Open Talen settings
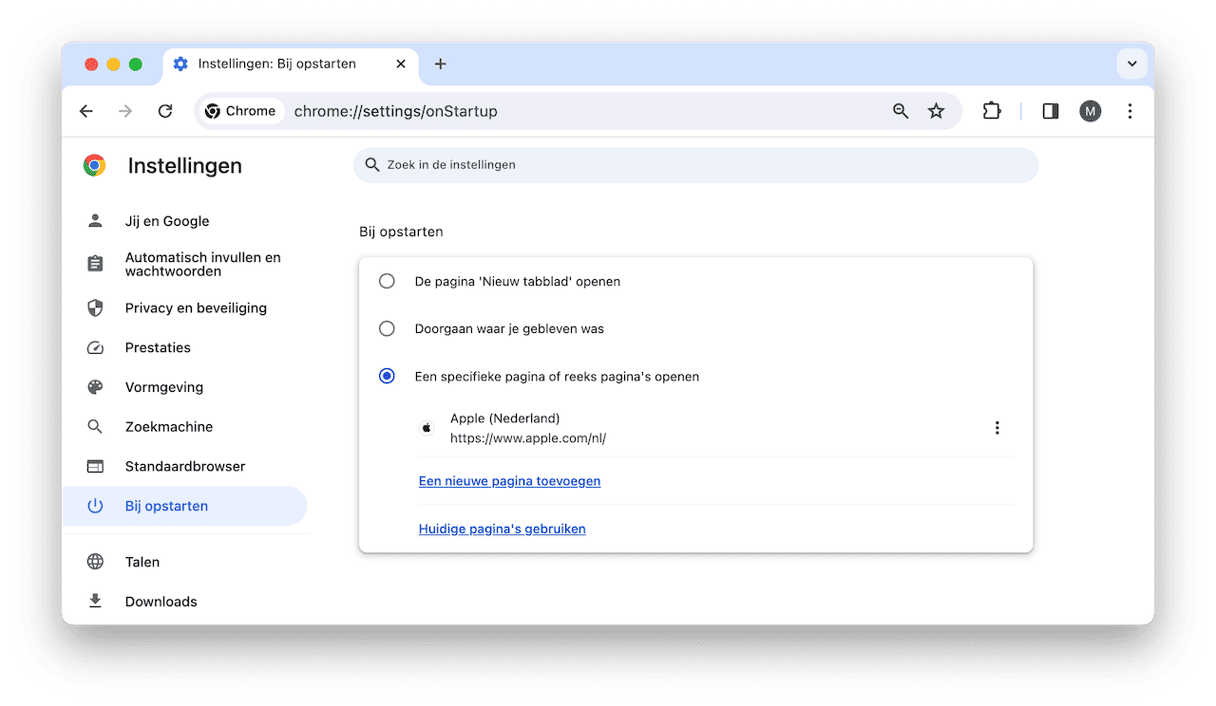Viewport: 1216px width, 706px height. tap(185, 562)
